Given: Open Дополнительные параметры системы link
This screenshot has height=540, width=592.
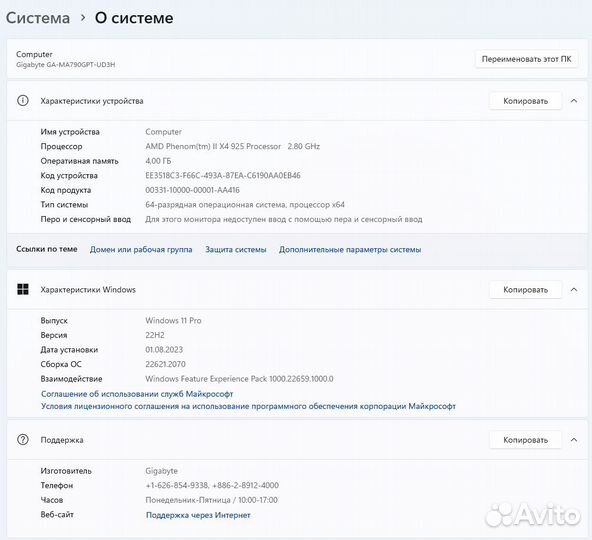Looking at the screenshot, I should (x=350, y=249).
